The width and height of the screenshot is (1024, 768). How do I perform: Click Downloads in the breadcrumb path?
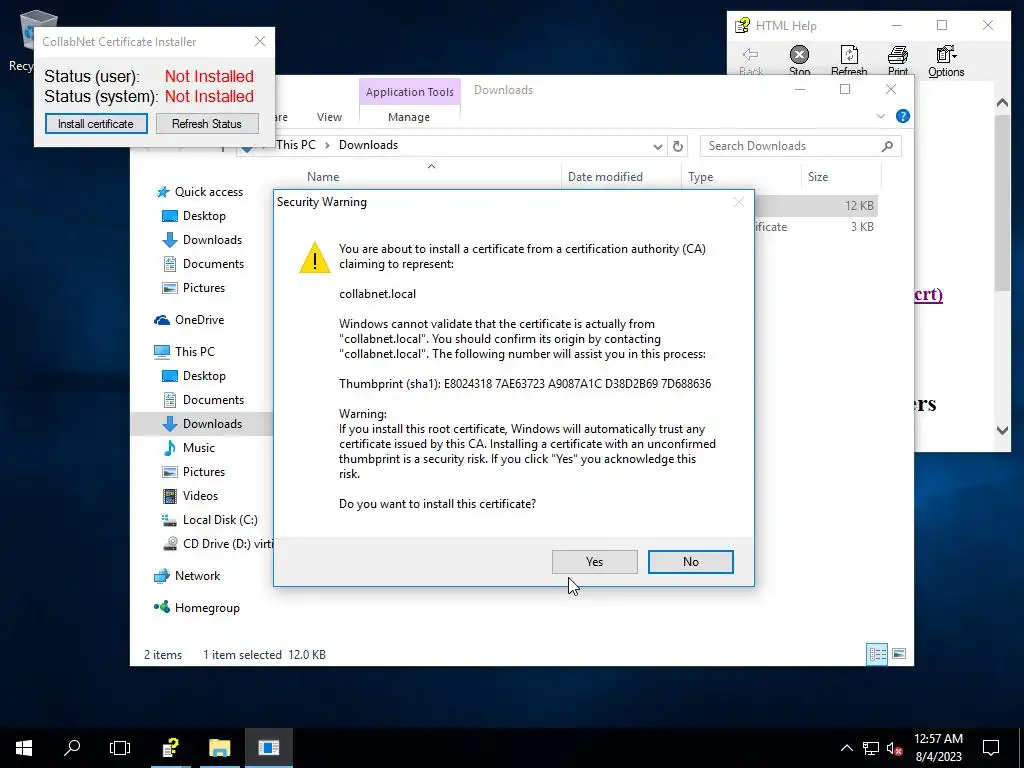tap(368, 145)
